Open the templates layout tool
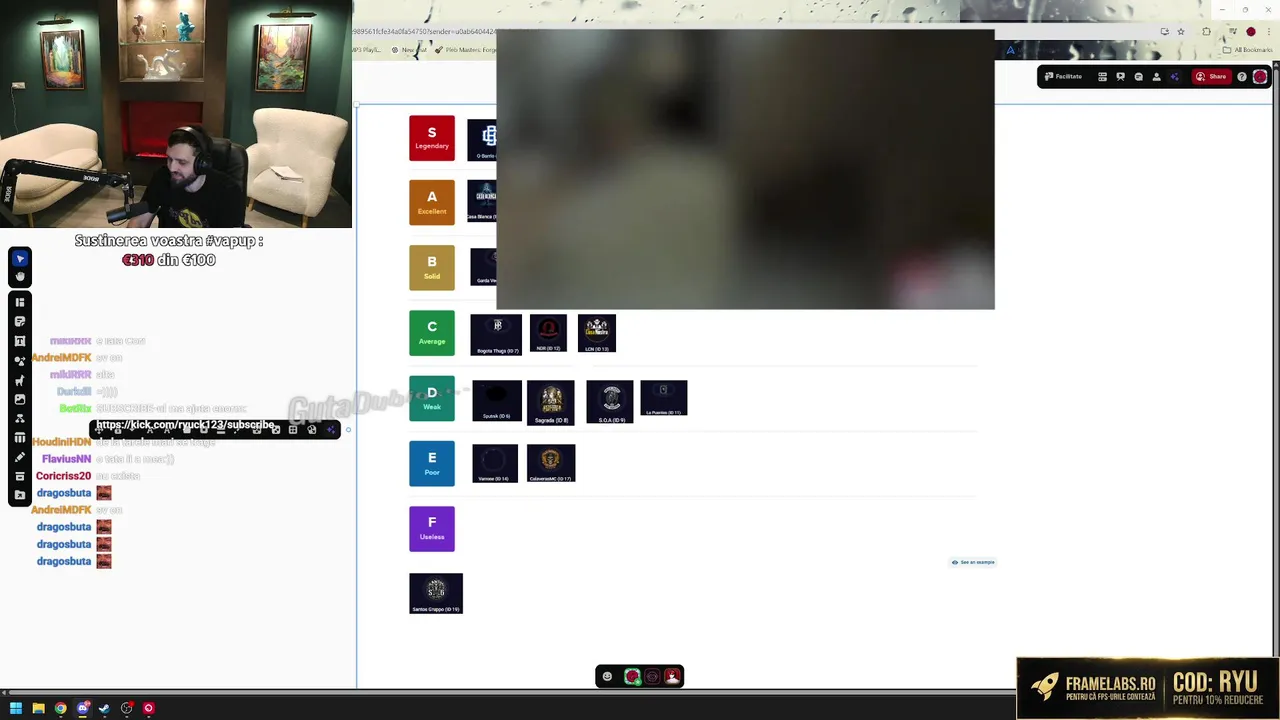Screen dimensions: 1280x720 [20, 302]
